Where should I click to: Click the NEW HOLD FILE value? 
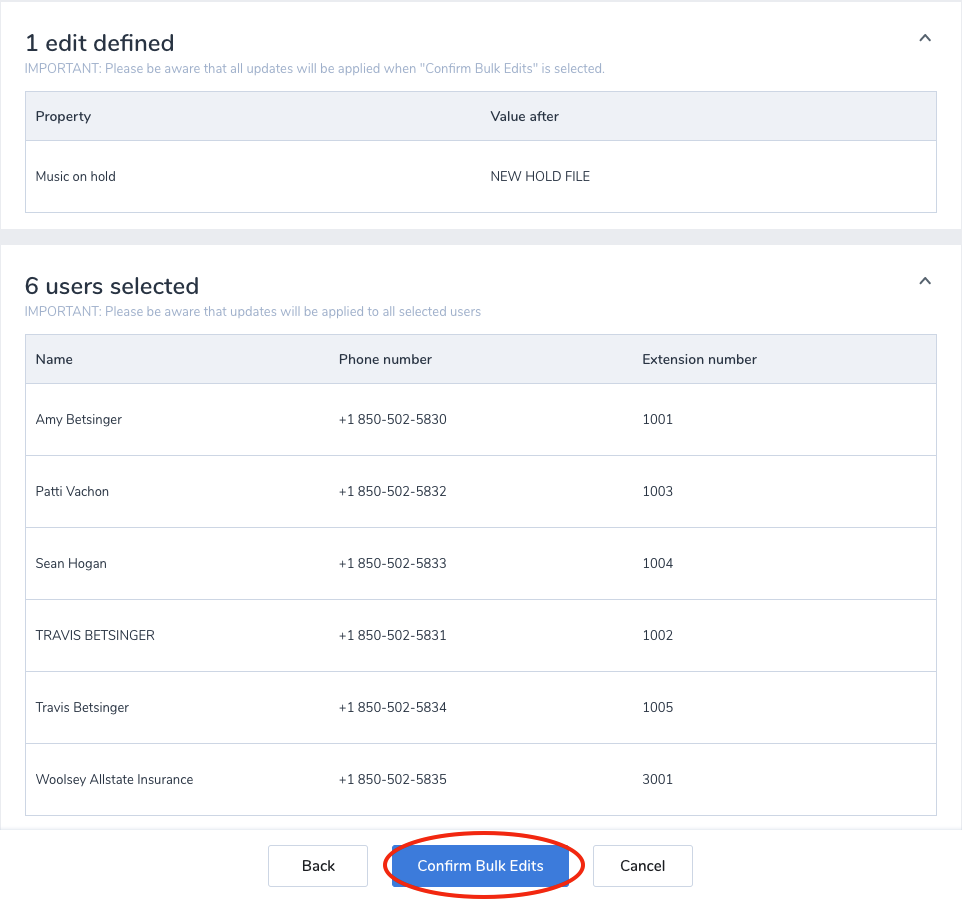540,177
